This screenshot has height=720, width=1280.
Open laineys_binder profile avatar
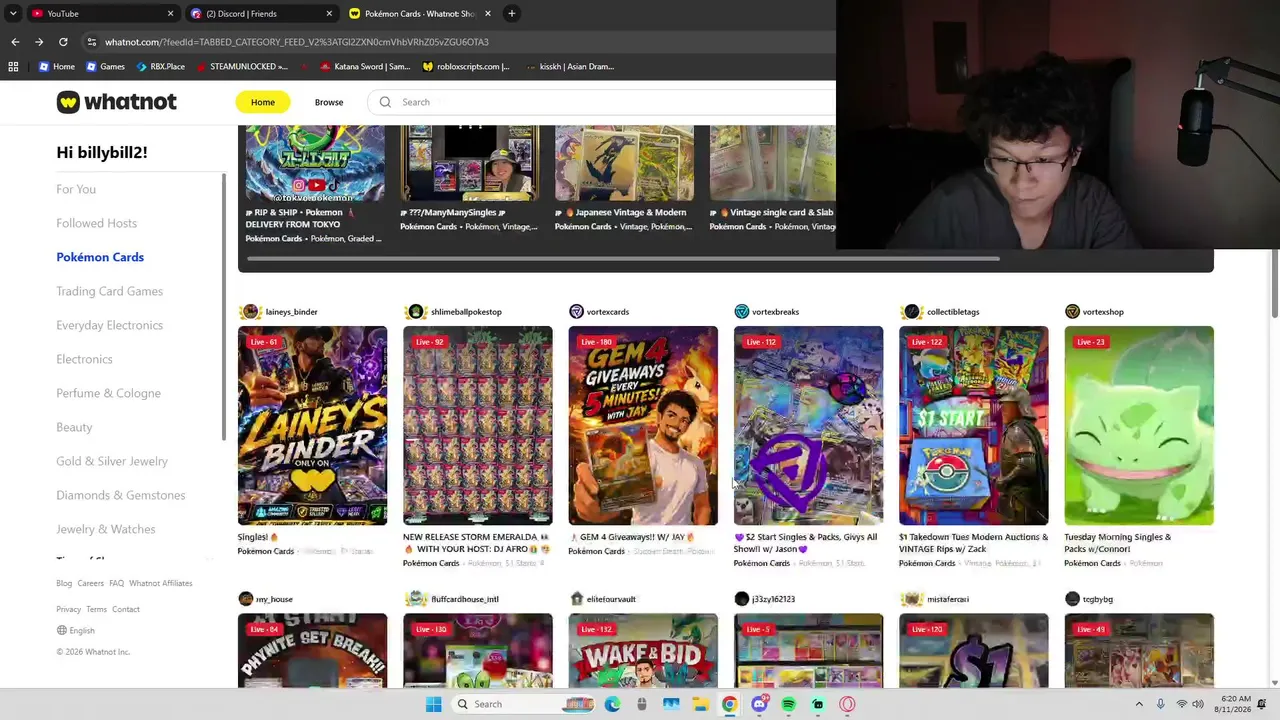[250, 312]
